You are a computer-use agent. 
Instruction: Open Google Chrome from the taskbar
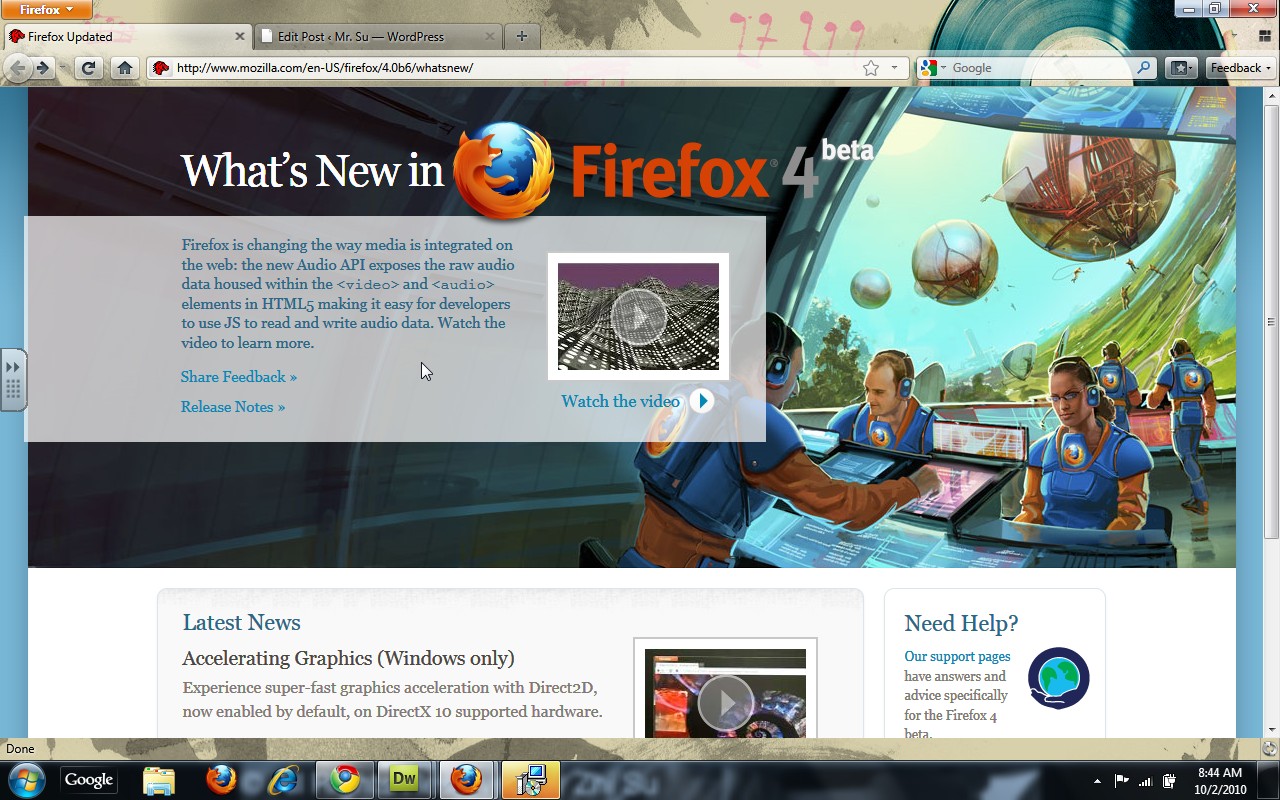pyautogui.click(x=345, y=780)
